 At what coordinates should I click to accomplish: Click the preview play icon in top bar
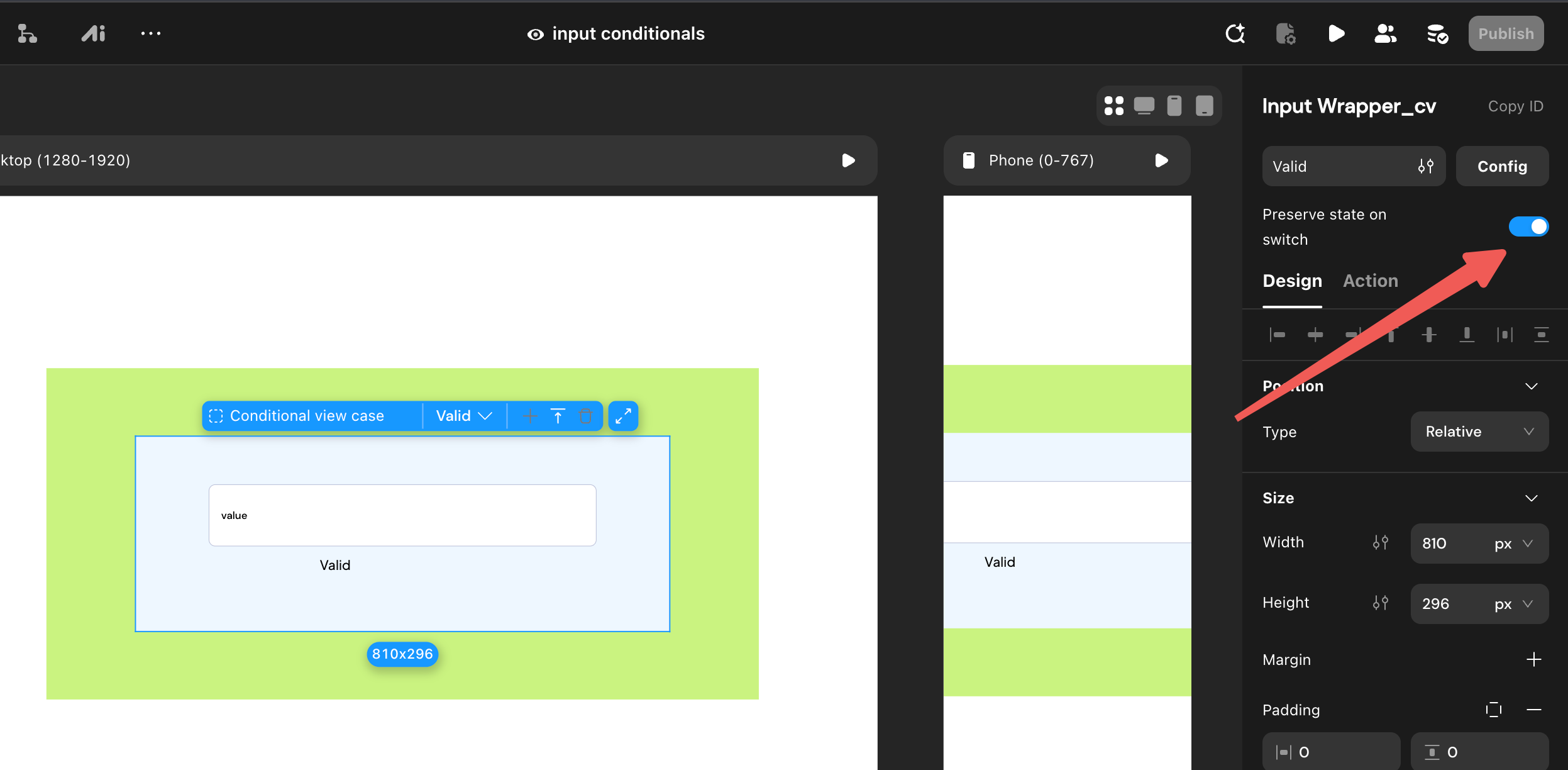1336,33
